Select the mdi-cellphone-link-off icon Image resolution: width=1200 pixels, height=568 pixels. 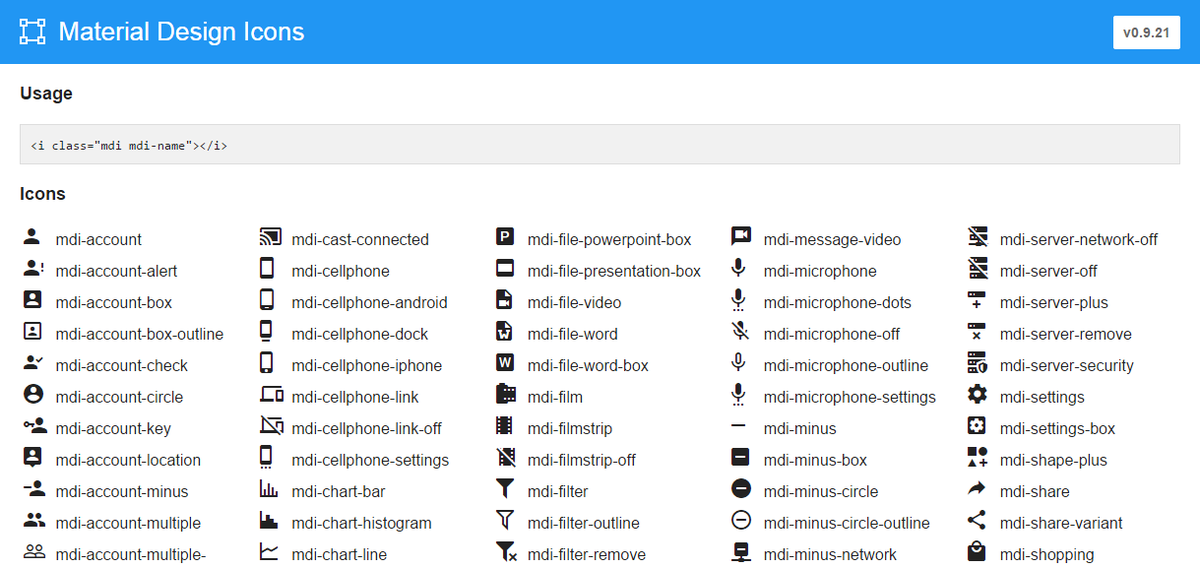click(271, 427)
